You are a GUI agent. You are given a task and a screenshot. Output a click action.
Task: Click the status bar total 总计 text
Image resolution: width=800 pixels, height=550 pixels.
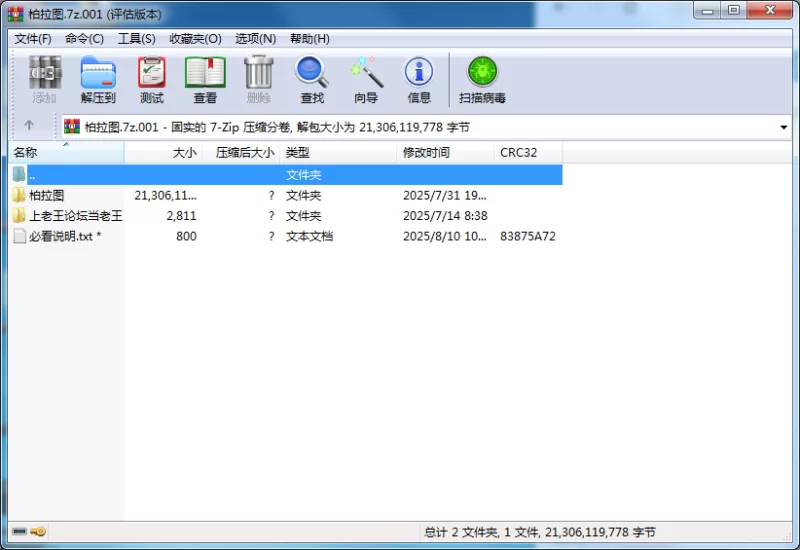pos(540,532)
